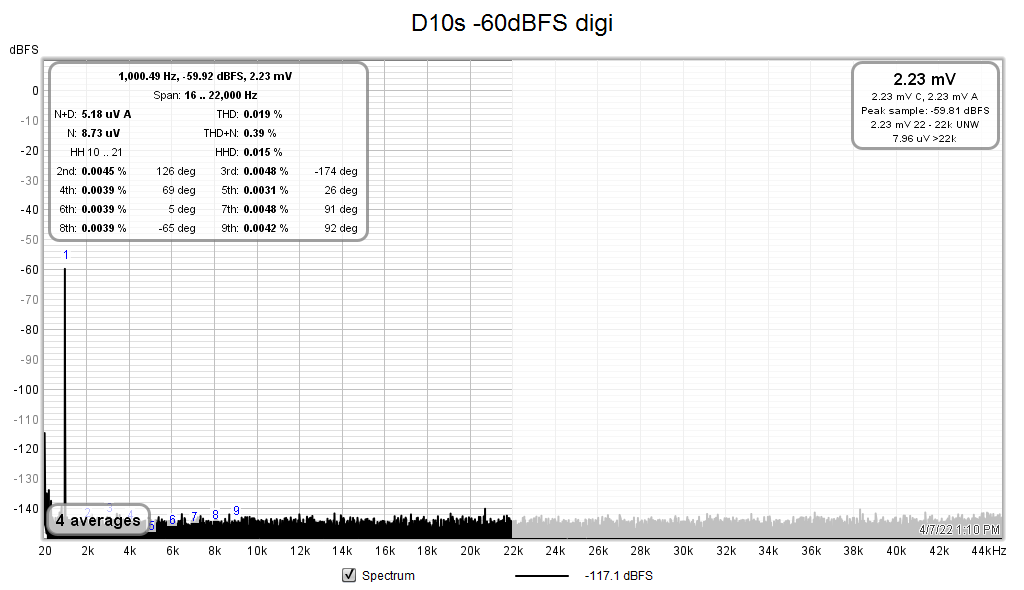The height and width of the screenshot is (590, 1024).
Task: Click the 30k x-axis tick label
Action: tap(683, 551)
